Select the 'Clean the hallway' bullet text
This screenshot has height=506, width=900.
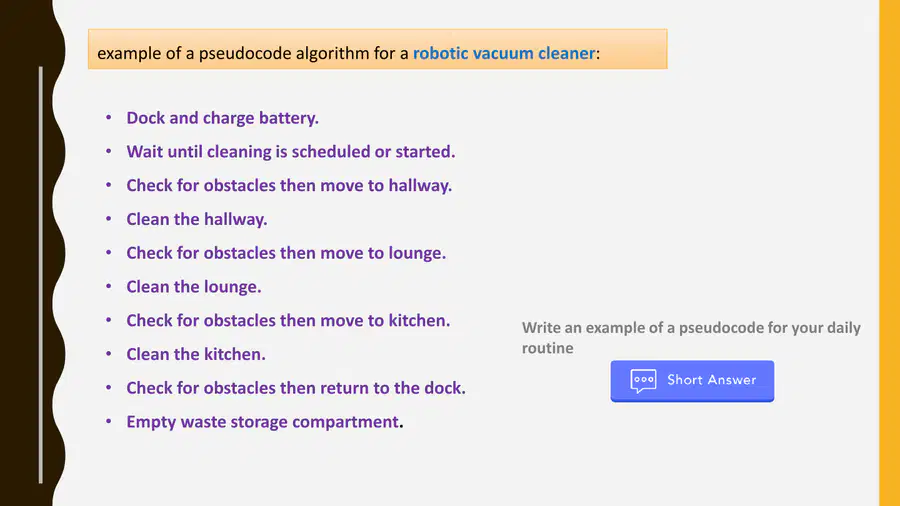point(197,219)
